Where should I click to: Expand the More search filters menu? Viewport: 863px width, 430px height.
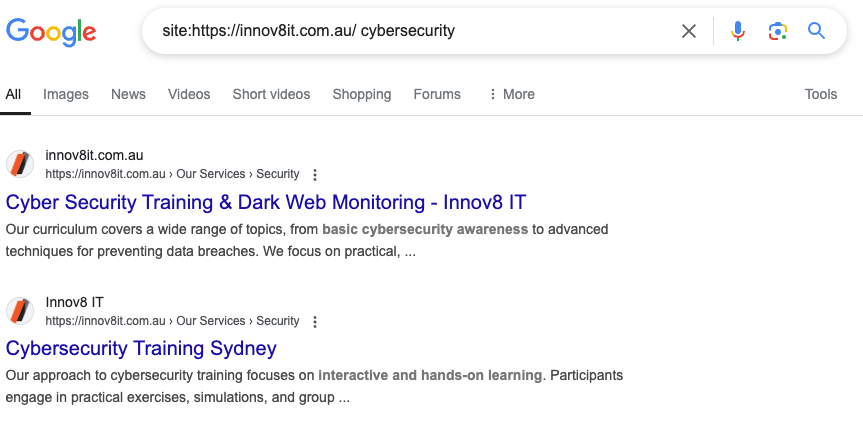(511, 95)
